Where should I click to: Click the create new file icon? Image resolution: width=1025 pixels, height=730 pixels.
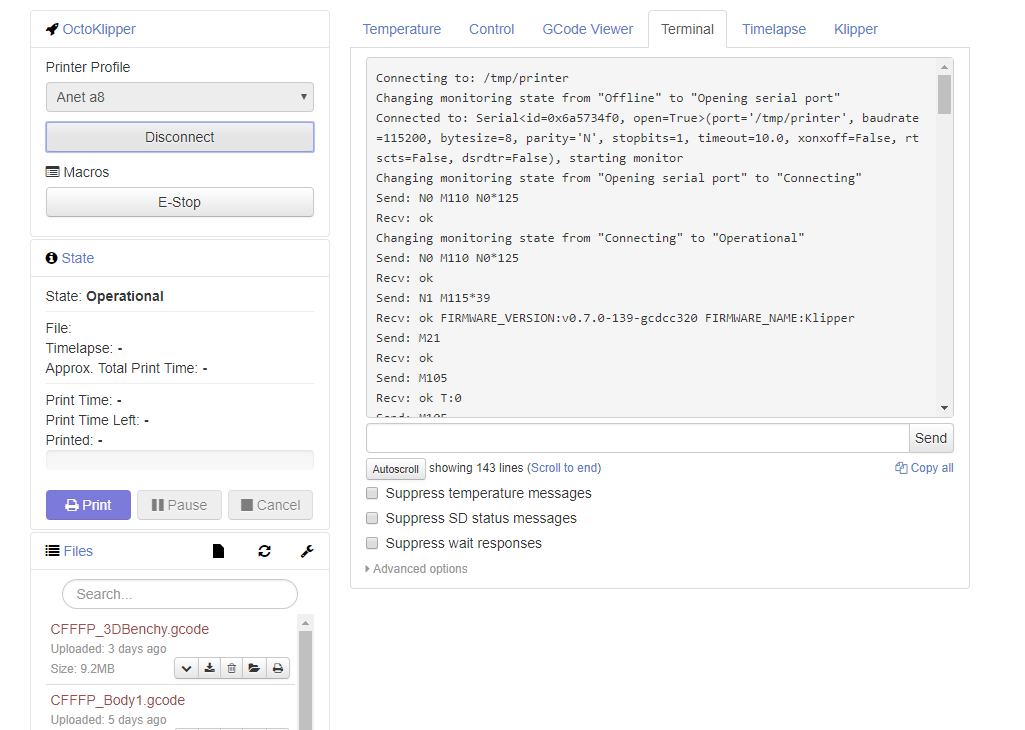click(218, 551)
